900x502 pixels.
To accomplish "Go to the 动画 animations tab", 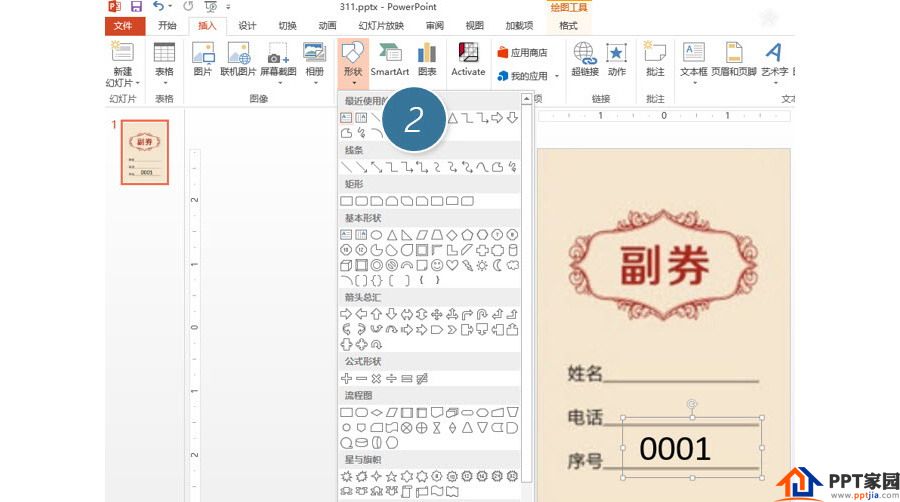I will (327, 25).
